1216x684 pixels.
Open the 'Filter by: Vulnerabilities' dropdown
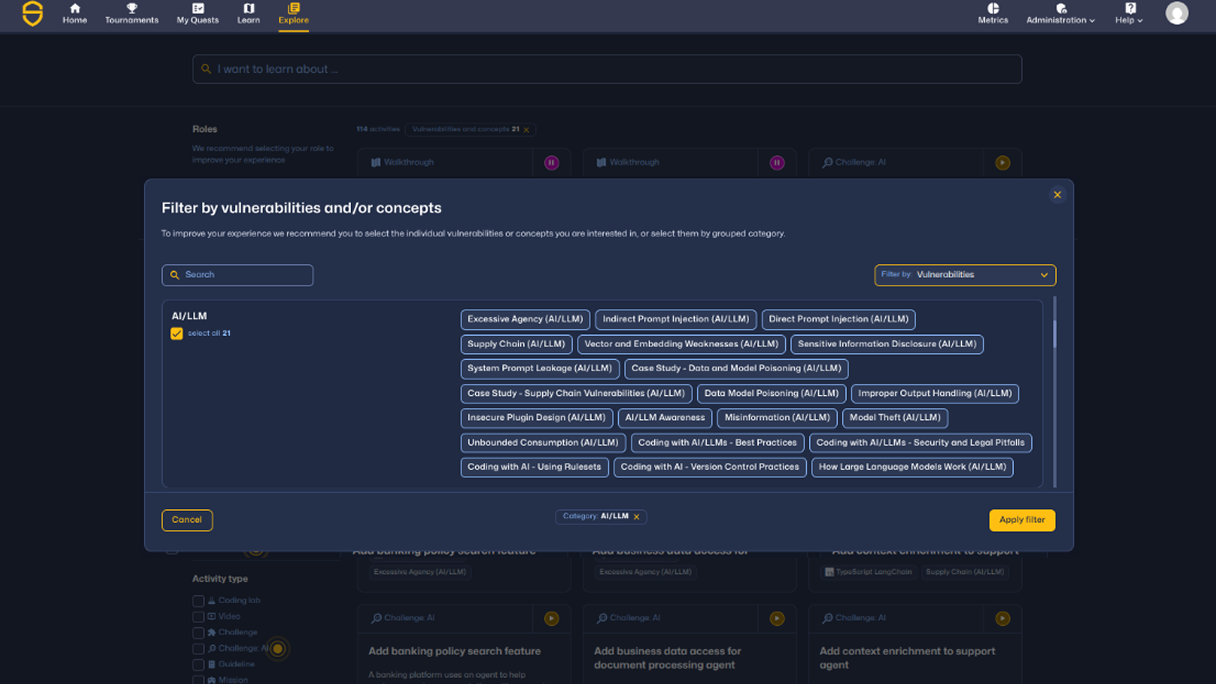pos(964,274)
